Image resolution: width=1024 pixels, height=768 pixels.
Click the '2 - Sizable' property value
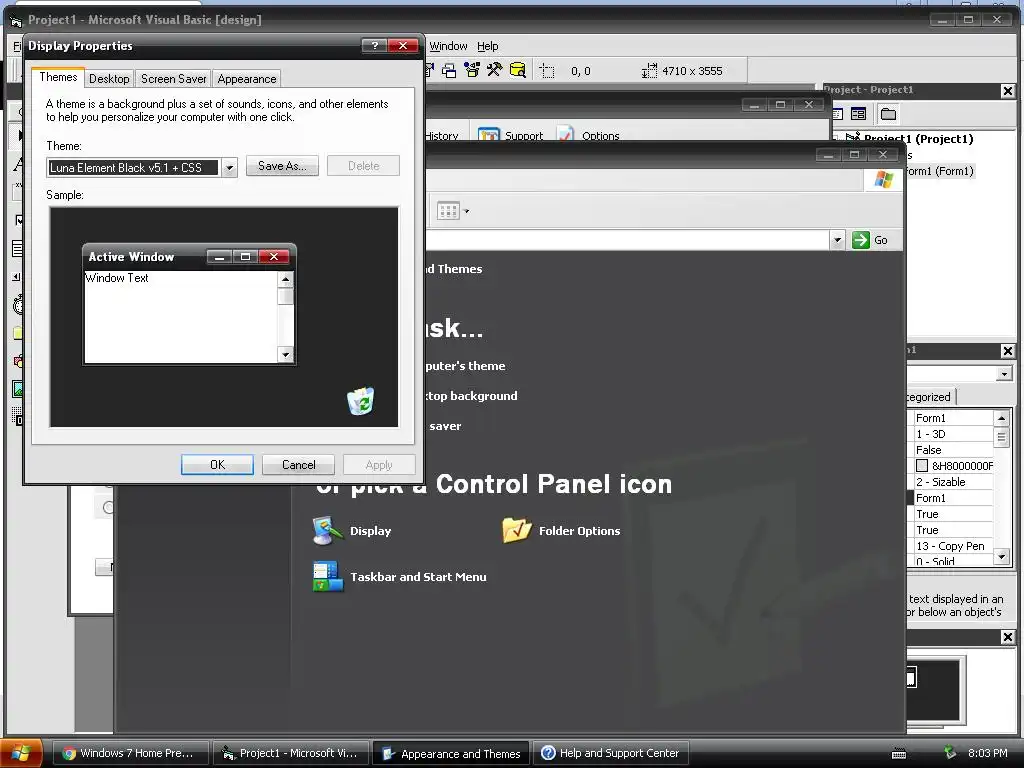pyautogui.click(x=940, y=482)
